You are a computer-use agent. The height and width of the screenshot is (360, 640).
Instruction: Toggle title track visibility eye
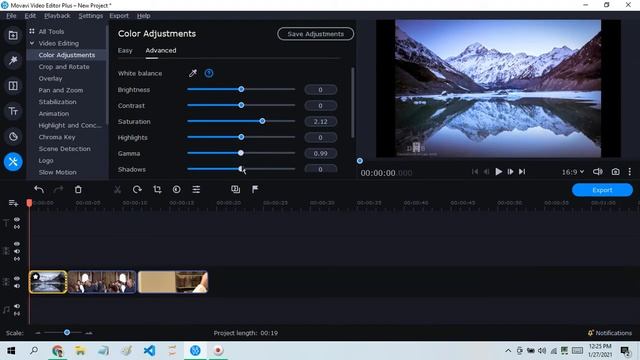coord(17,219)
